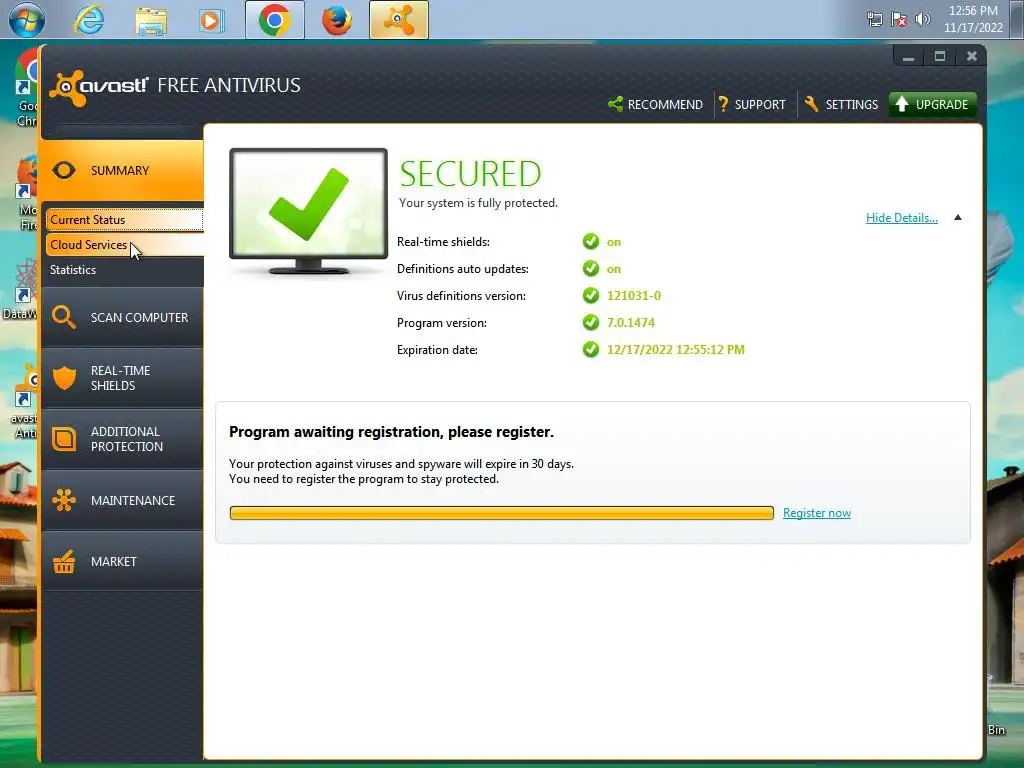Maximize the avast window
Screen dimensions: 1024x768
pos(940,56)
